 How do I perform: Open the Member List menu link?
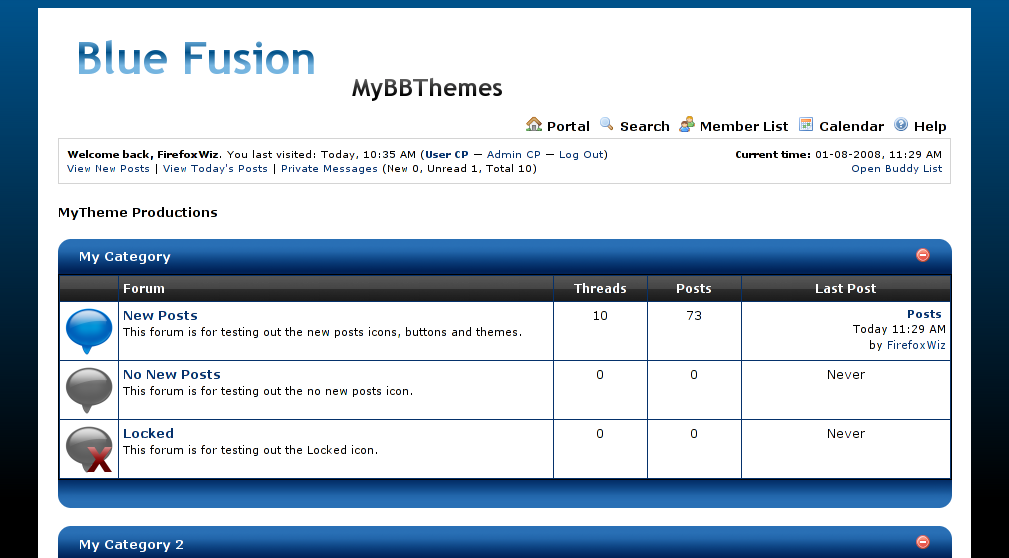(744, 126)
